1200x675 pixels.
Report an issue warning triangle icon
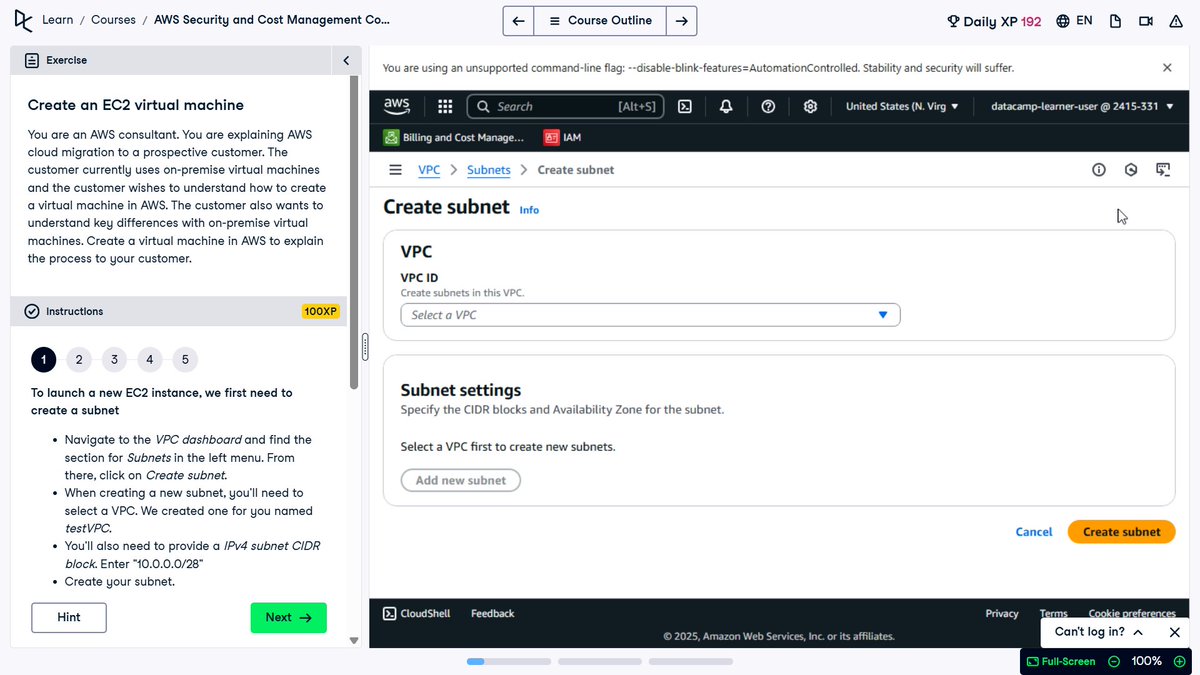pos(1176,21)
